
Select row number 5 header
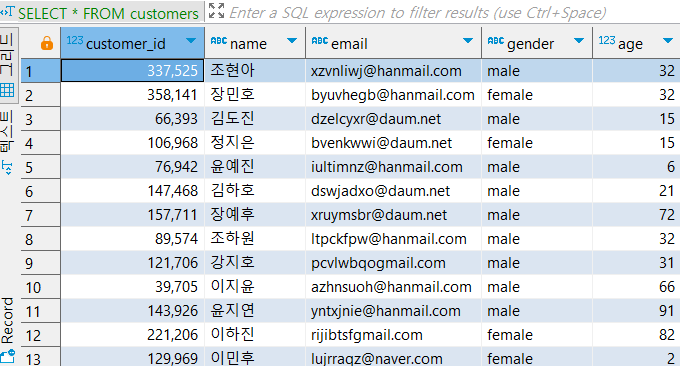click(41, 167)
